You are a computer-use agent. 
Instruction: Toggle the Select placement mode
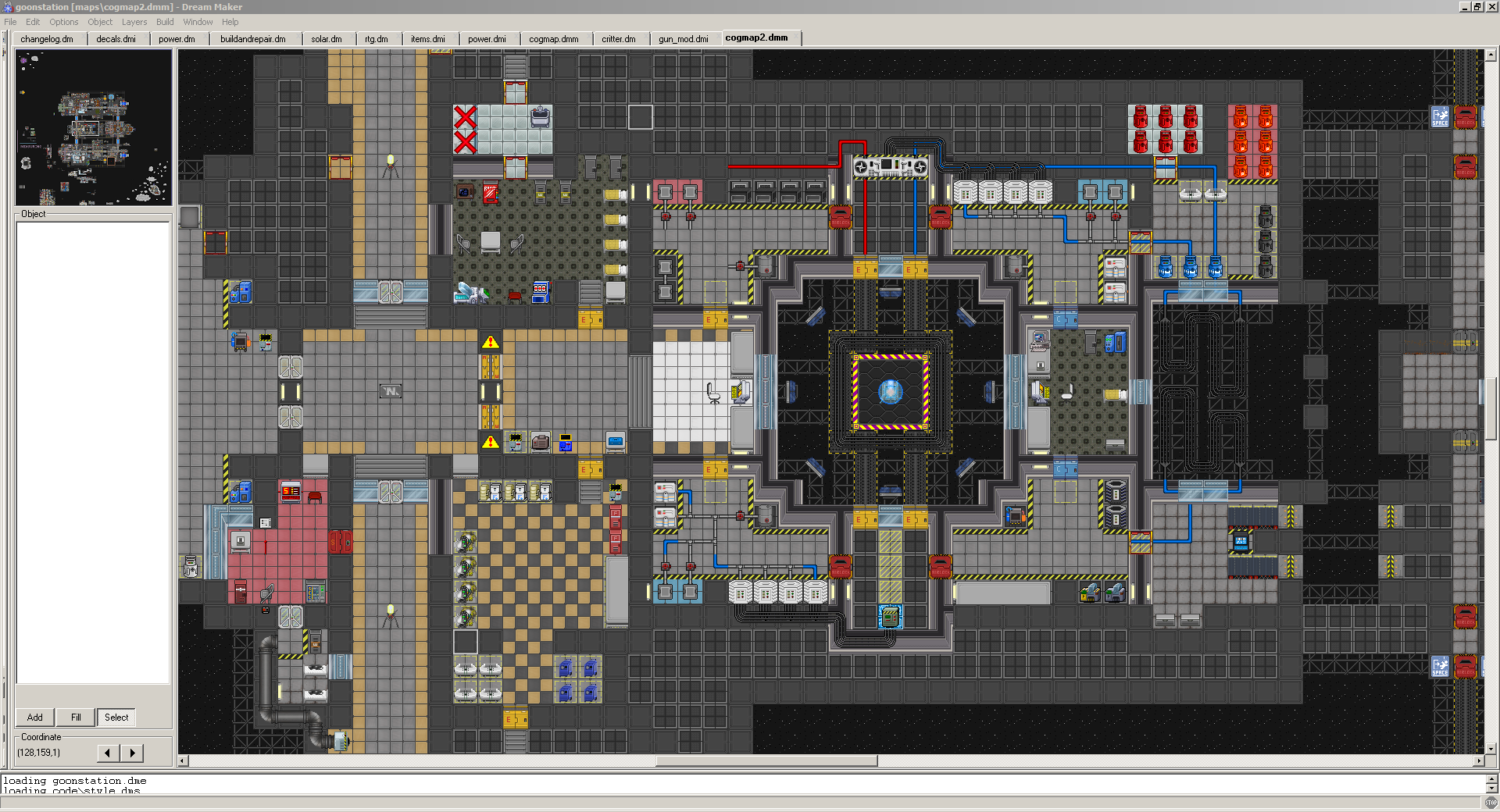pyautogui.click(x=116, y=718)
